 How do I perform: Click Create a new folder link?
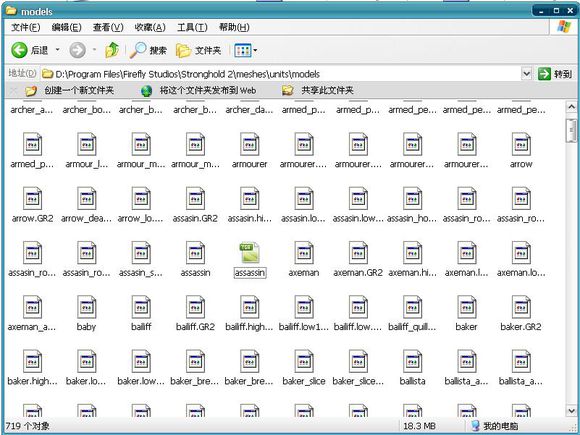tap(69, 90)
